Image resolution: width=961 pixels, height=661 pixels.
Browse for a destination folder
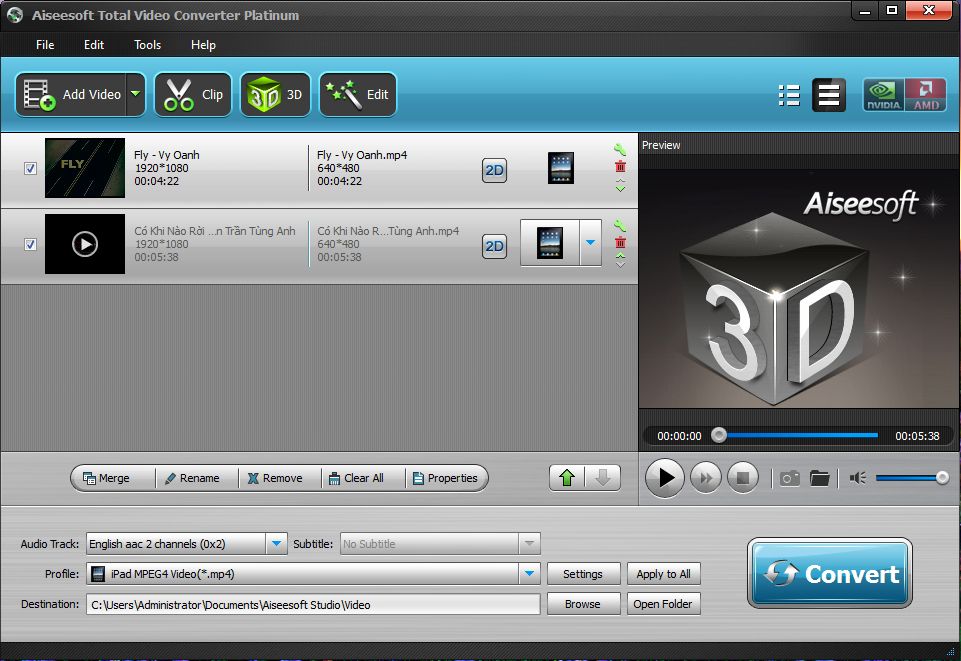(583, 604)
